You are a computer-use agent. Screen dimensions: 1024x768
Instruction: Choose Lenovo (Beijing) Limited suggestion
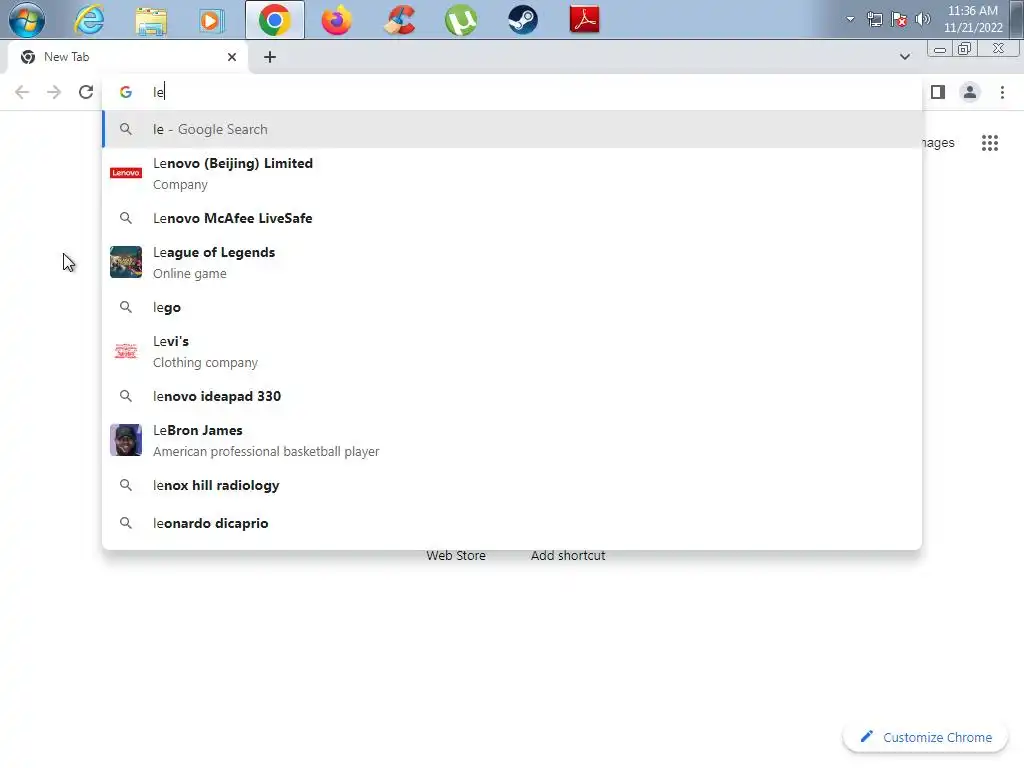coord(512,174)
